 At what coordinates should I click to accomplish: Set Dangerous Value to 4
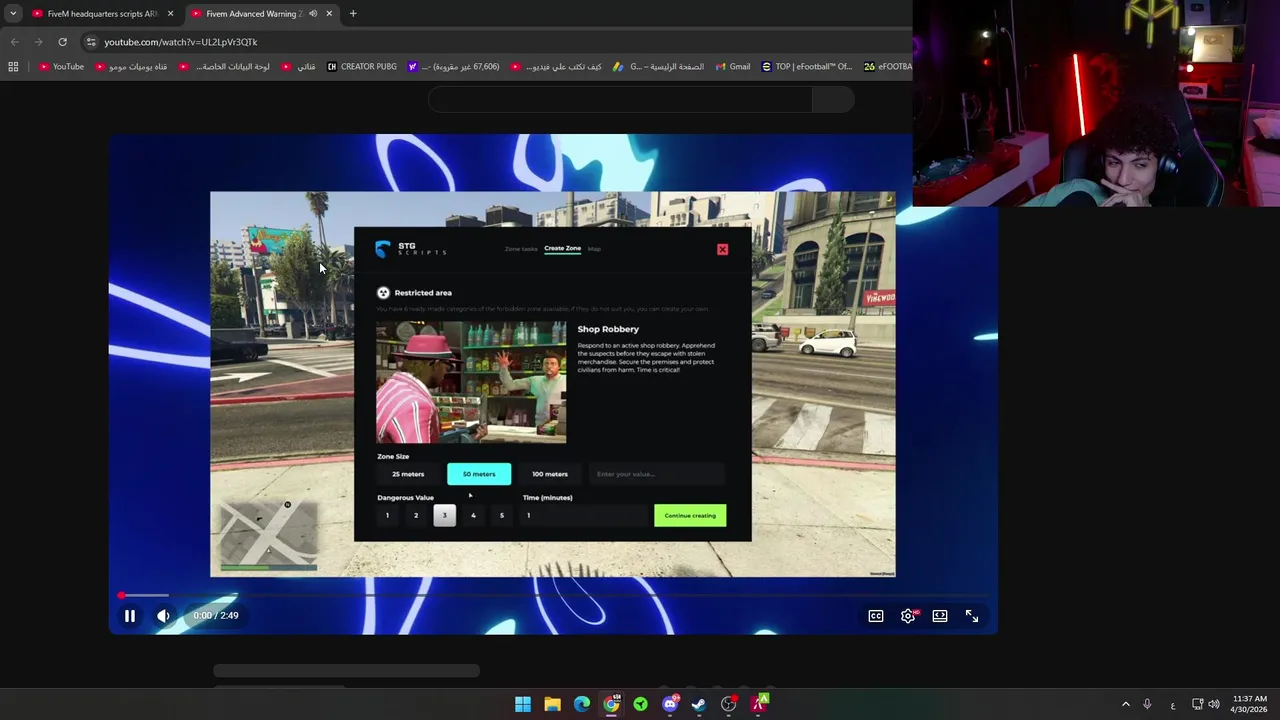473,515
